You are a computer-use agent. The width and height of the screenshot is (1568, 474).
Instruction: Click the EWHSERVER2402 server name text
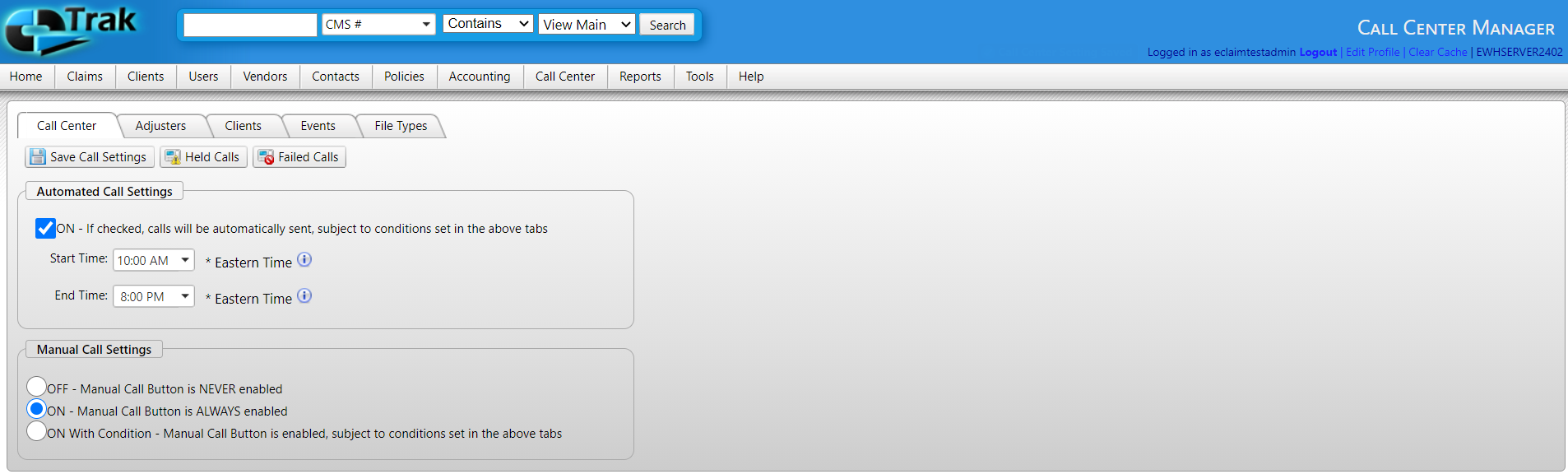pyautogui.click(x=1519, y=52)
